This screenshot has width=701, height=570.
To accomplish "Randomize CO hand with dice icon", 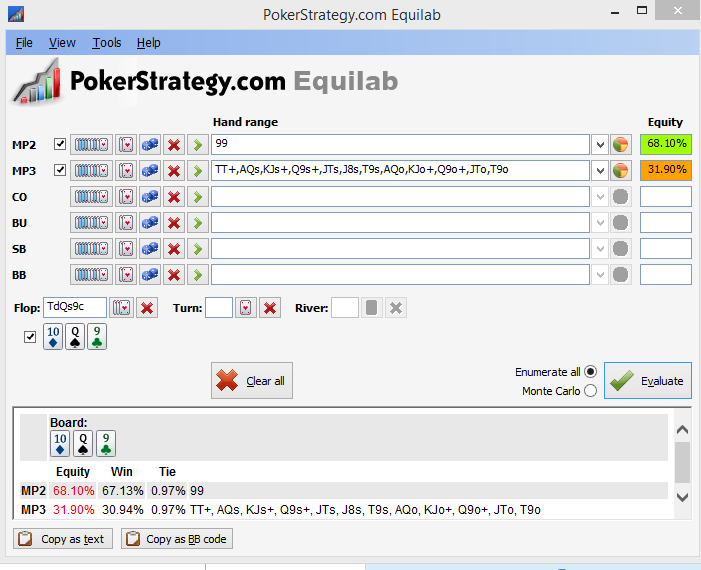I will click(x=150, y=196).
